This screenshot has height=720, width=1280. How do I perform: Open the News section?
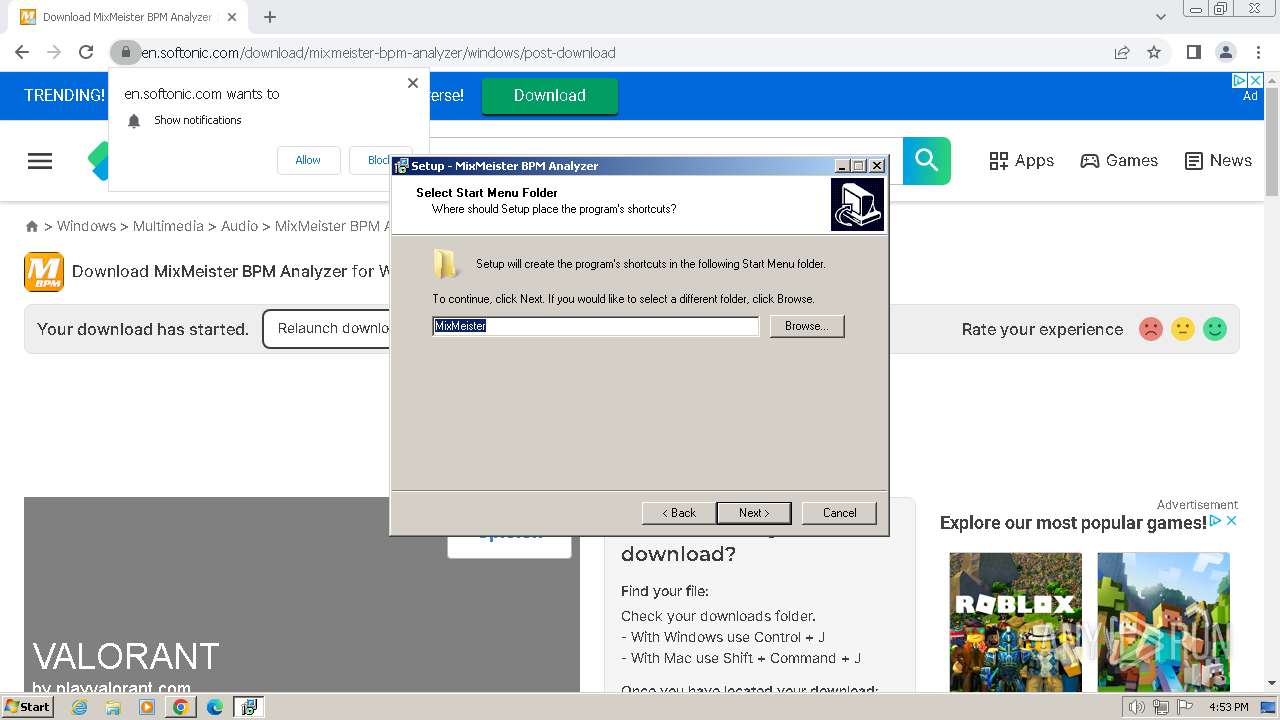(x=1218, y=161)
